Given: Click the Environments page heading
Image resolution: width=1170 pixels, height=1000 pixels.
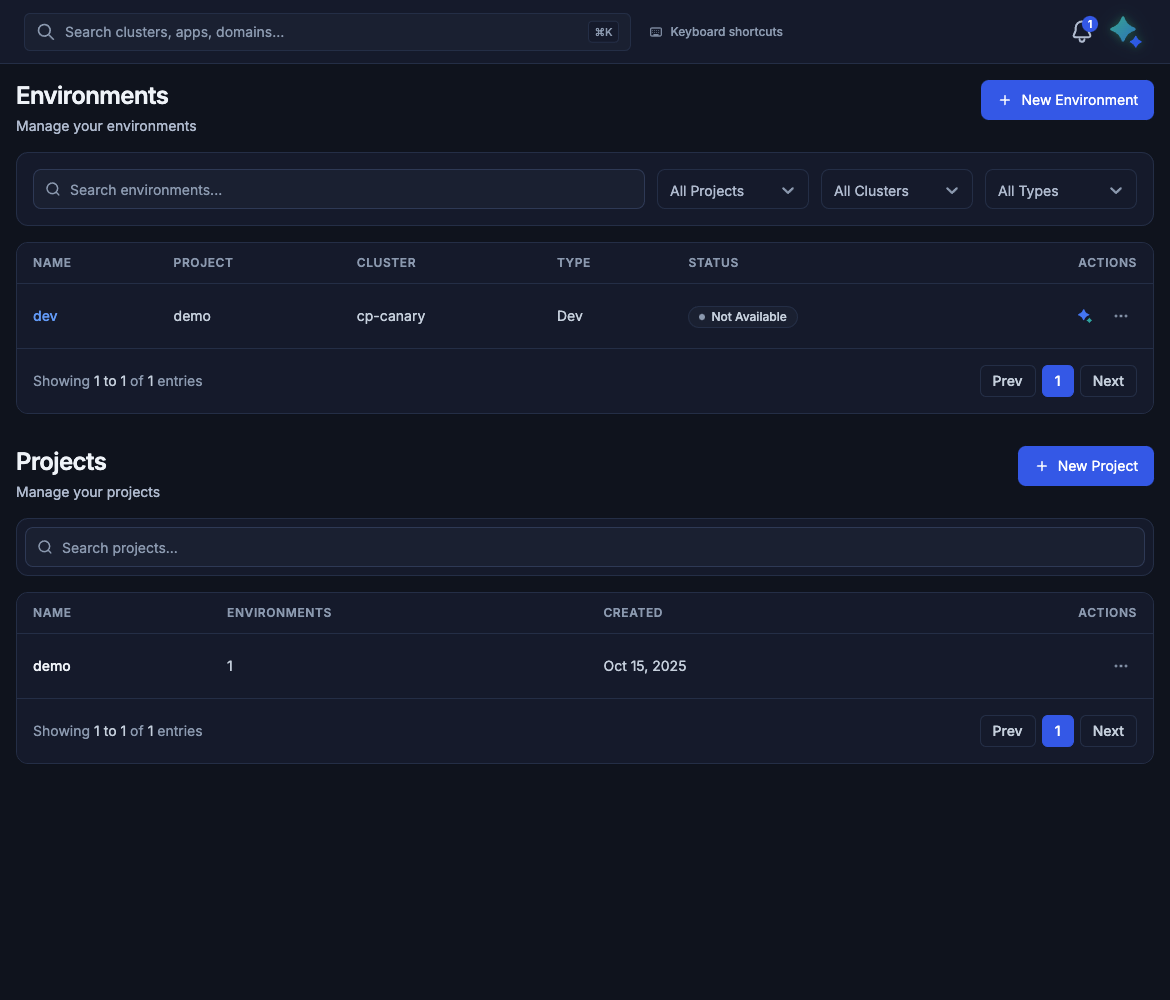Looking at the screenshot, I should pyautogui.click(x=92, y=96).
